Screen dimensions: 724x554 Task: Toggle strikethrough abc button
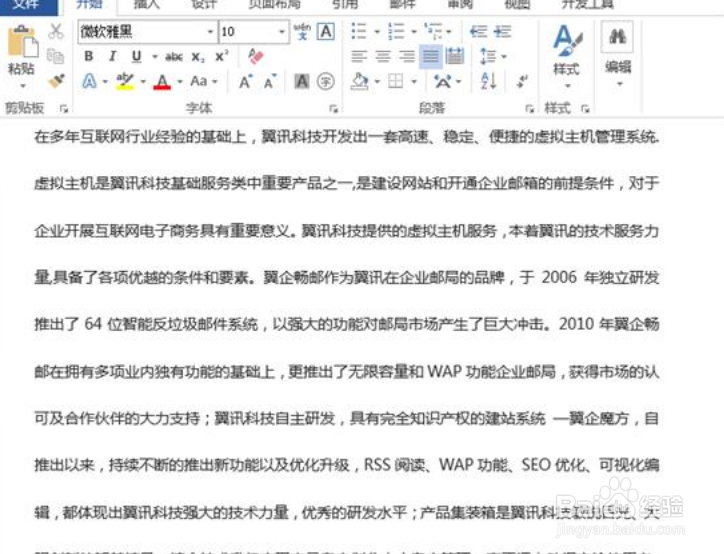174,57
